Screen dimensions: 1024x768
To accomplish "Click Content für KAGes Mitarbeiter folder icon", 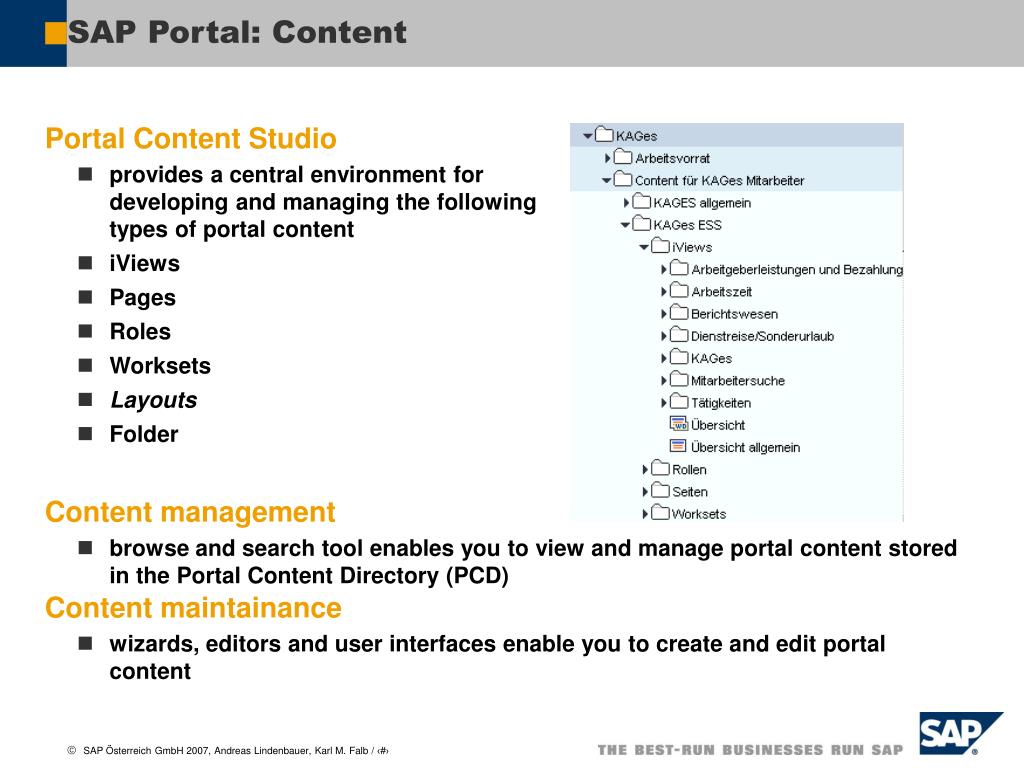I will click(x=623, y=179).
